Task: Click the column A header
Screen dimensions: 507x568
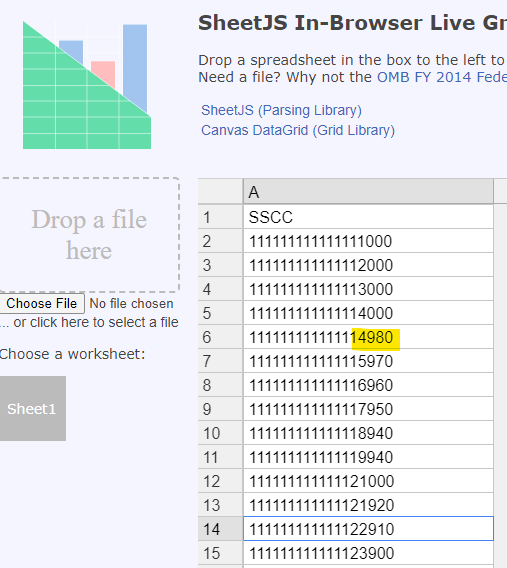Action: pos(368,191)
